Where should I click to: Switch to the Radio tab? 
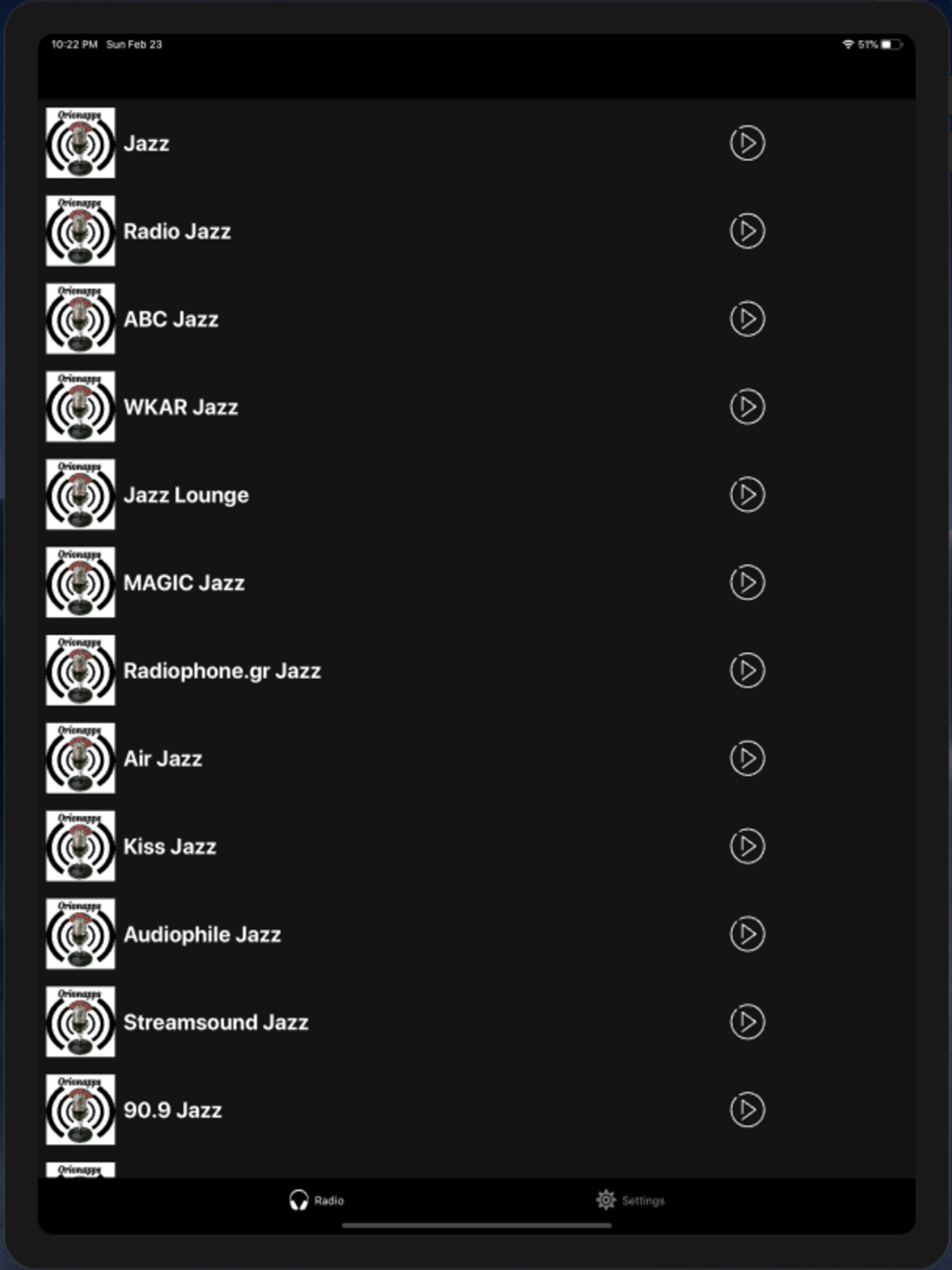click(x=317, y=1201)
